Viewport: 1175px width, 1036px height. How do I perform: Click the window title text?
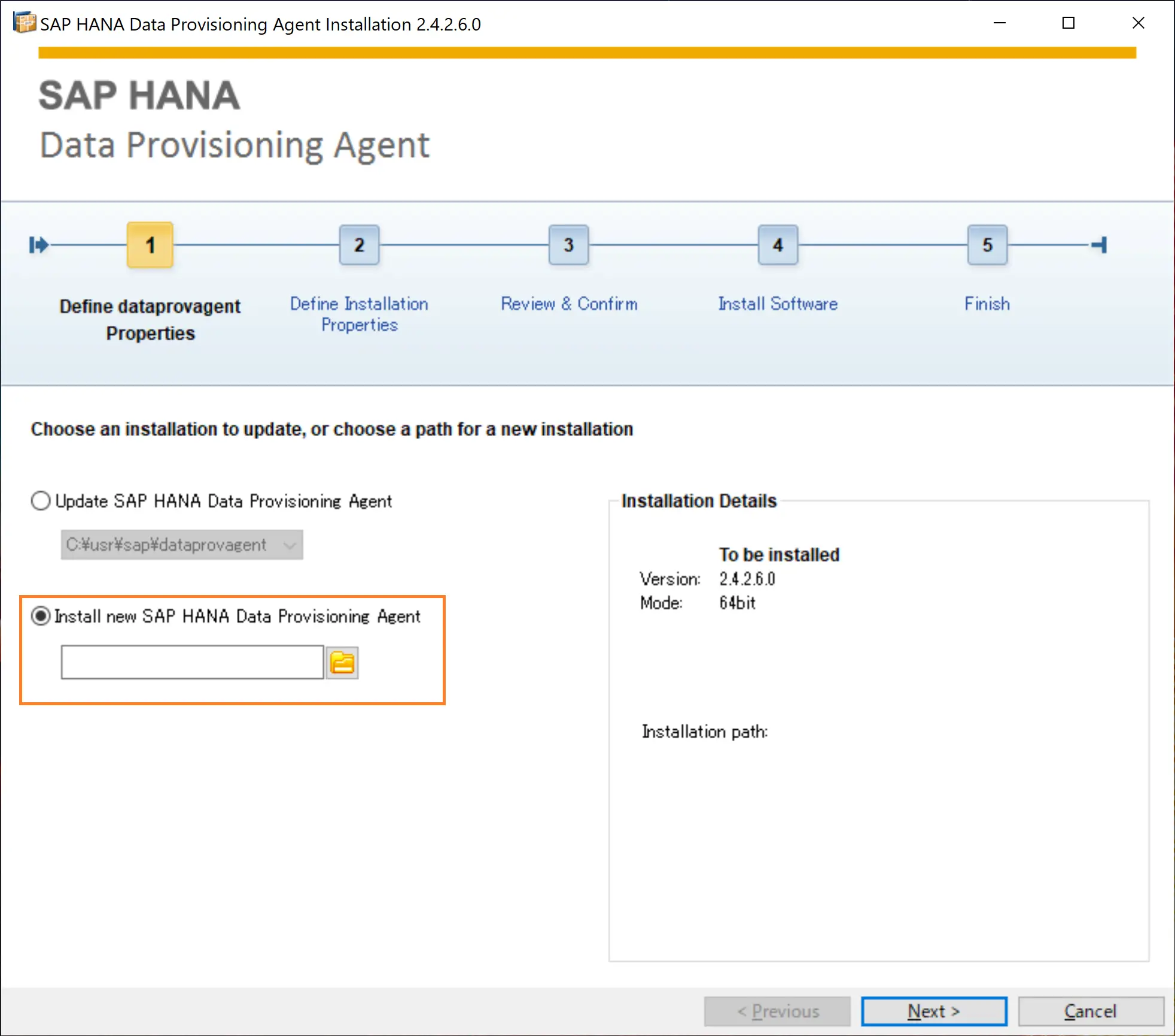click(x=260, y=24)
